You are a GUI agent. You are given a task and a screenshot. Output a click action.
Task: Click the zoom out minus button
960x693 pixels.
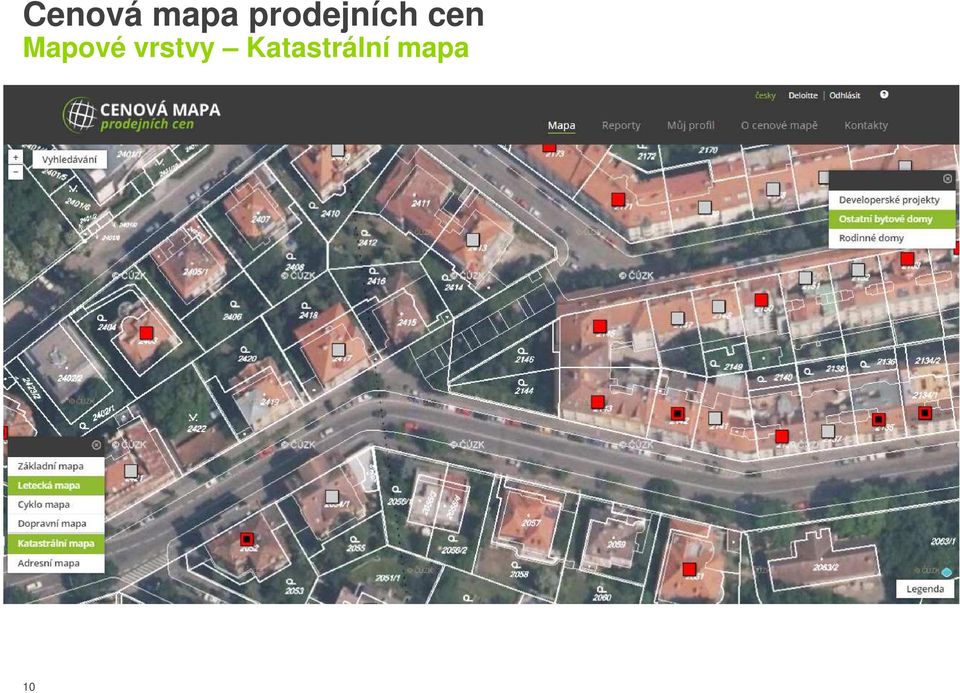[x=15, y=173]
